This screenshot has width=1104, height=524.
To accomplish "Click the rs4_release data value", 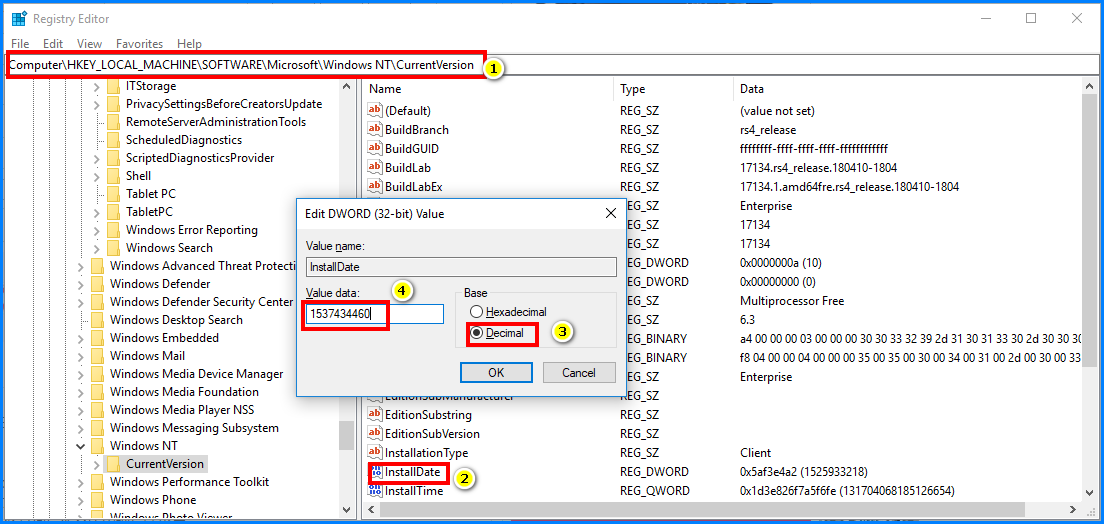I will (768, 130).
